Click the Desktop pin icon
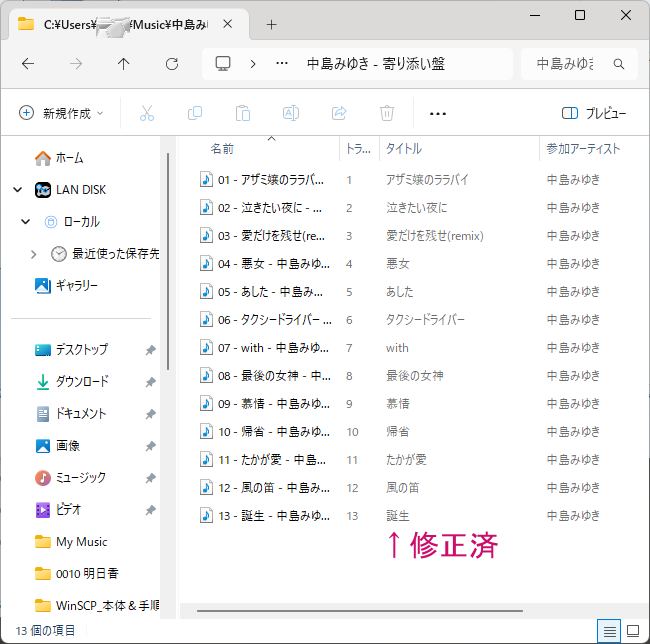 point(150,350)
